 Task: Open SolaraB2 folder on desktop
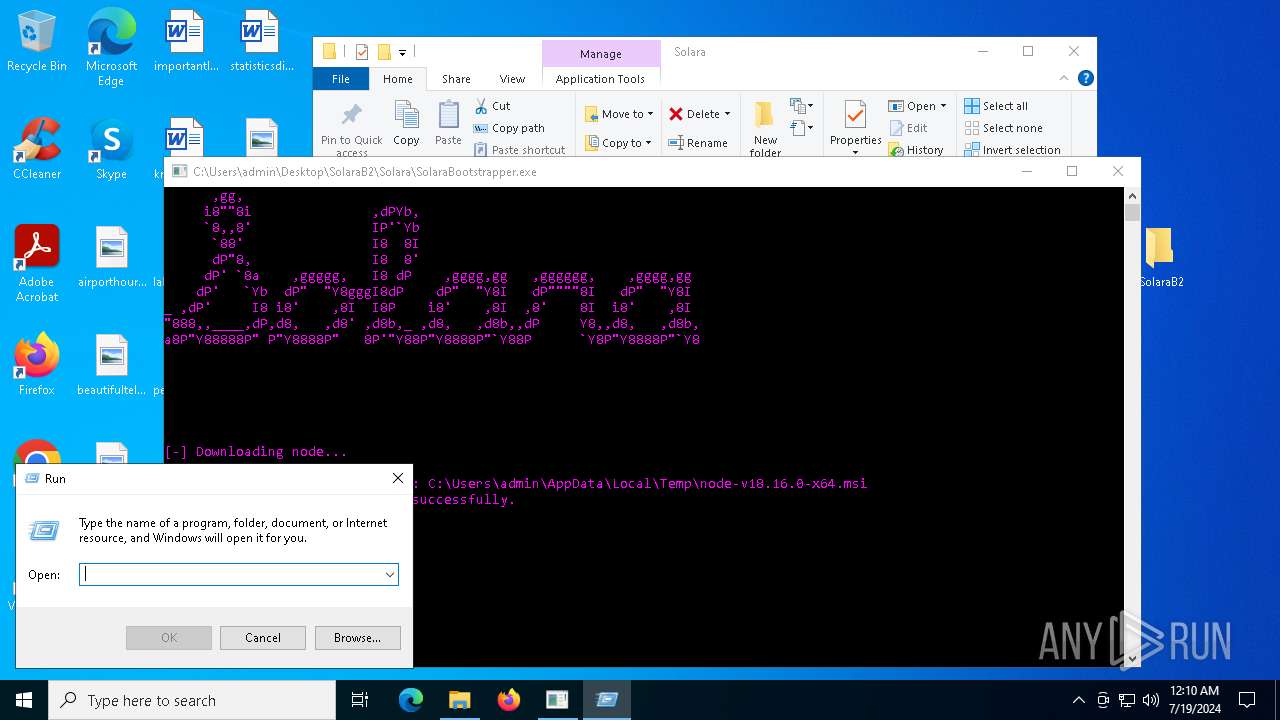(1160, 257)
